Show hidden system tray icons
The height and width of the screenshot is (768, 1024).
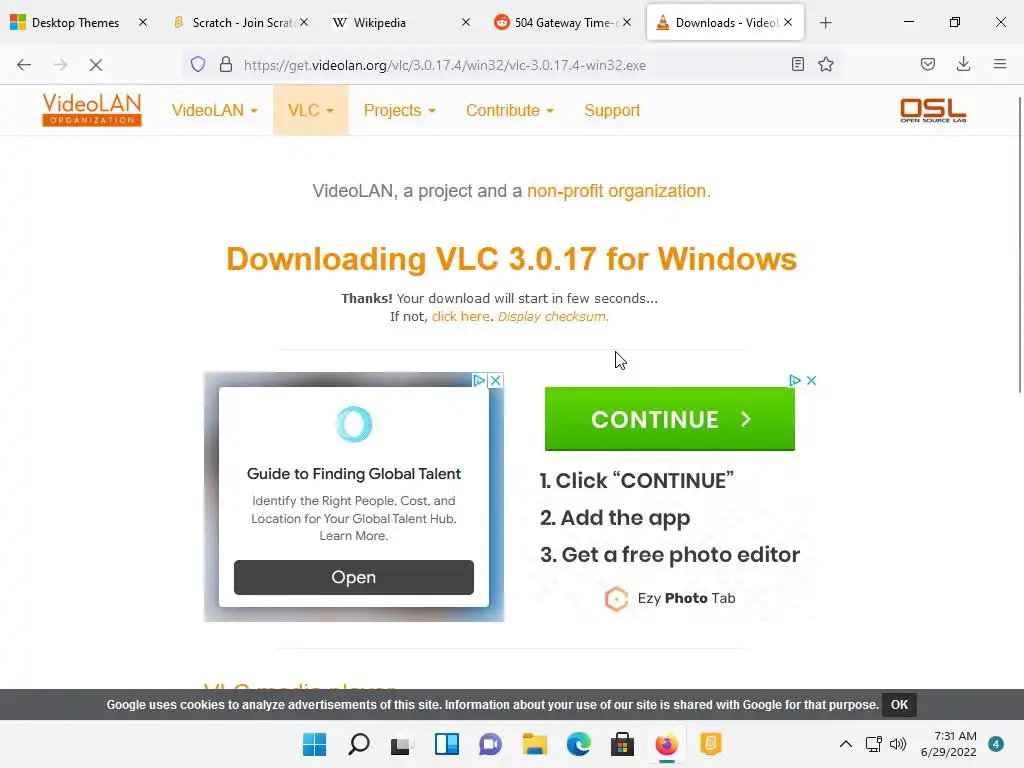click(846, 744)
